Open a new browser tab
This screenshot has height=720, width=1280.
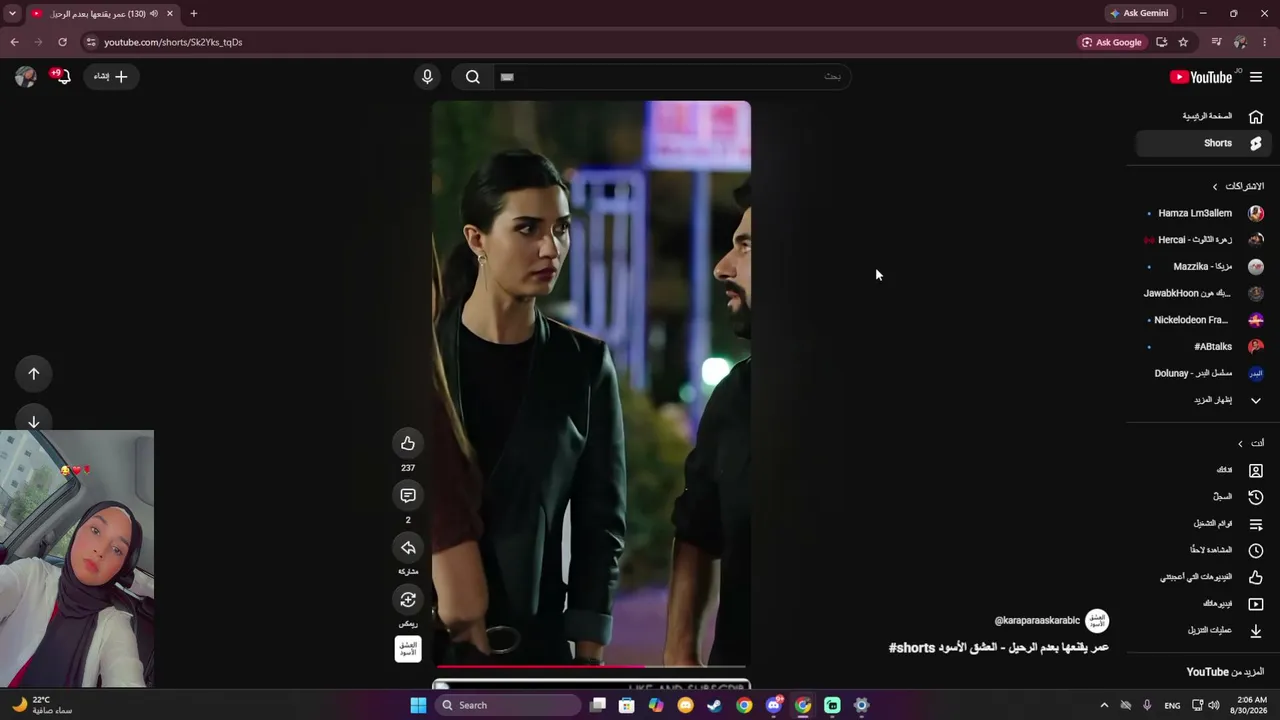tap(194, 14)
